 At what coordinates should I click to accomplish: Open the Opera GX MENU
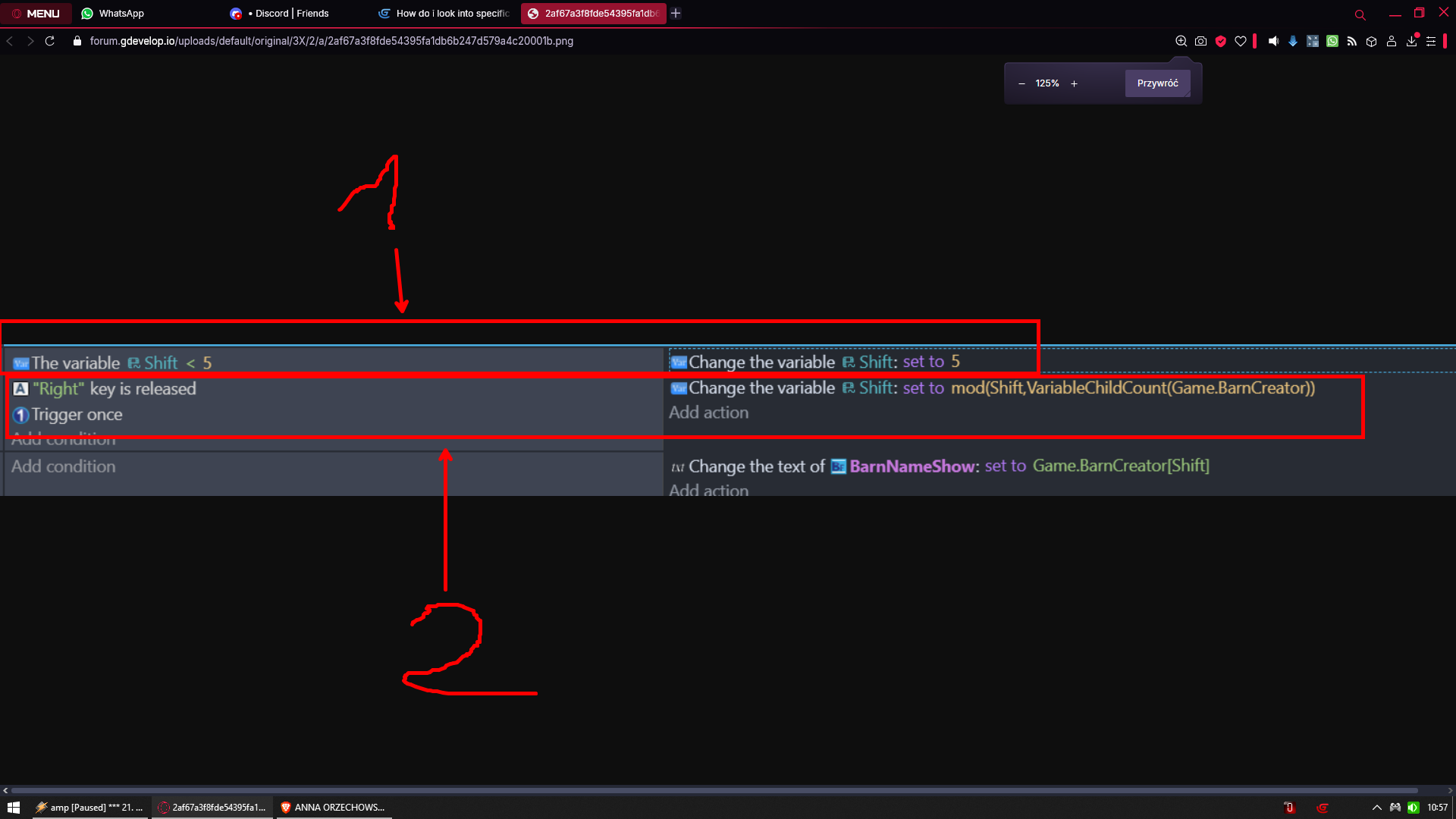[x=36, y=14]
